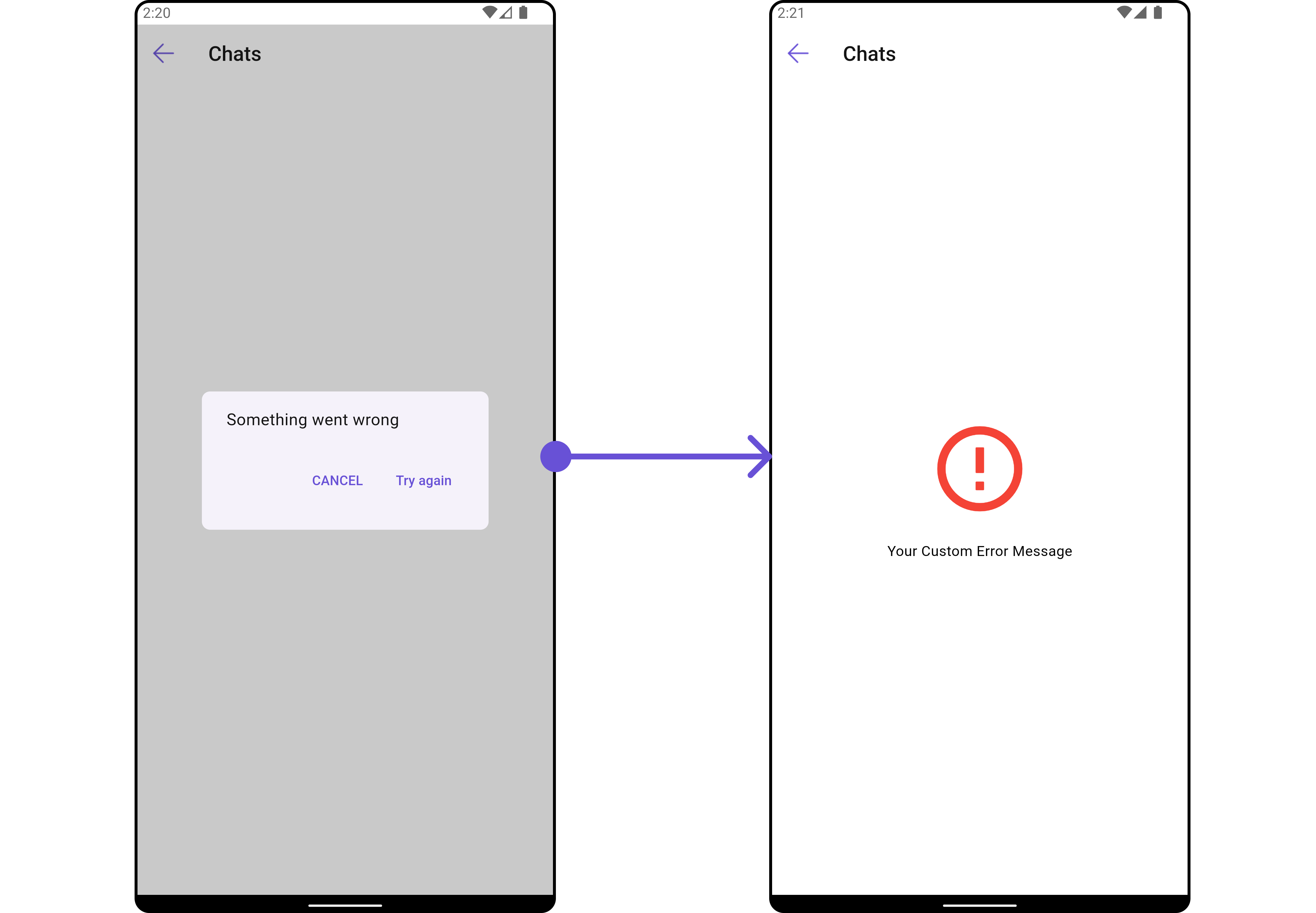The width and height of the screenshot is (1316, 913).
Task: Click the battery icon on right phone
Action: click(x=1158, y=13)
